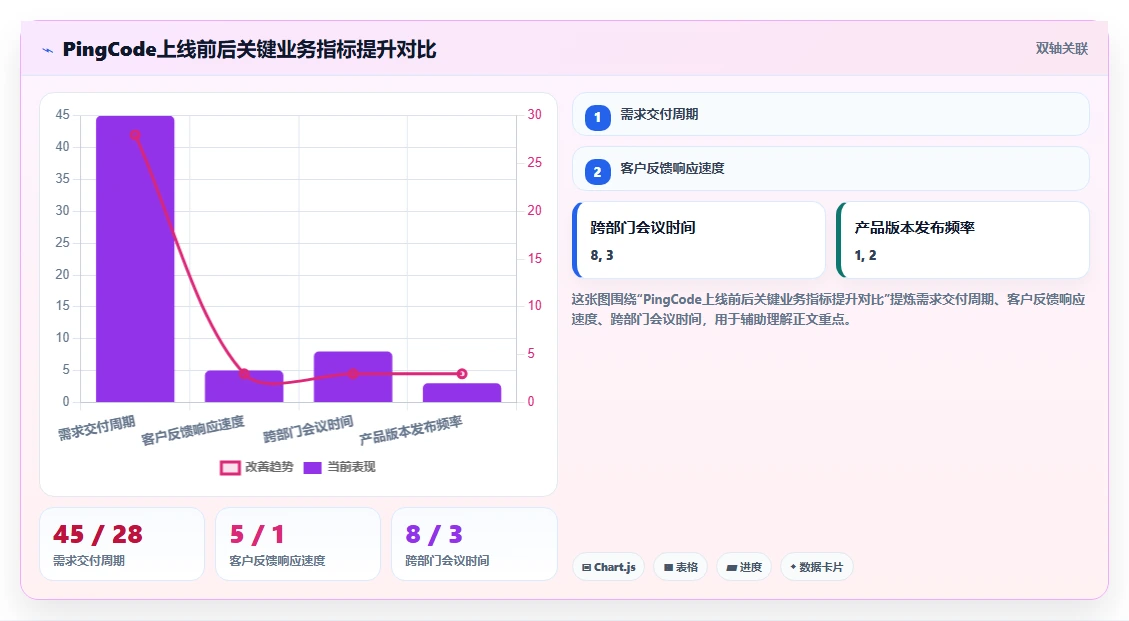Click the 客户反馈响应速度 purple bar

[244, 386]
